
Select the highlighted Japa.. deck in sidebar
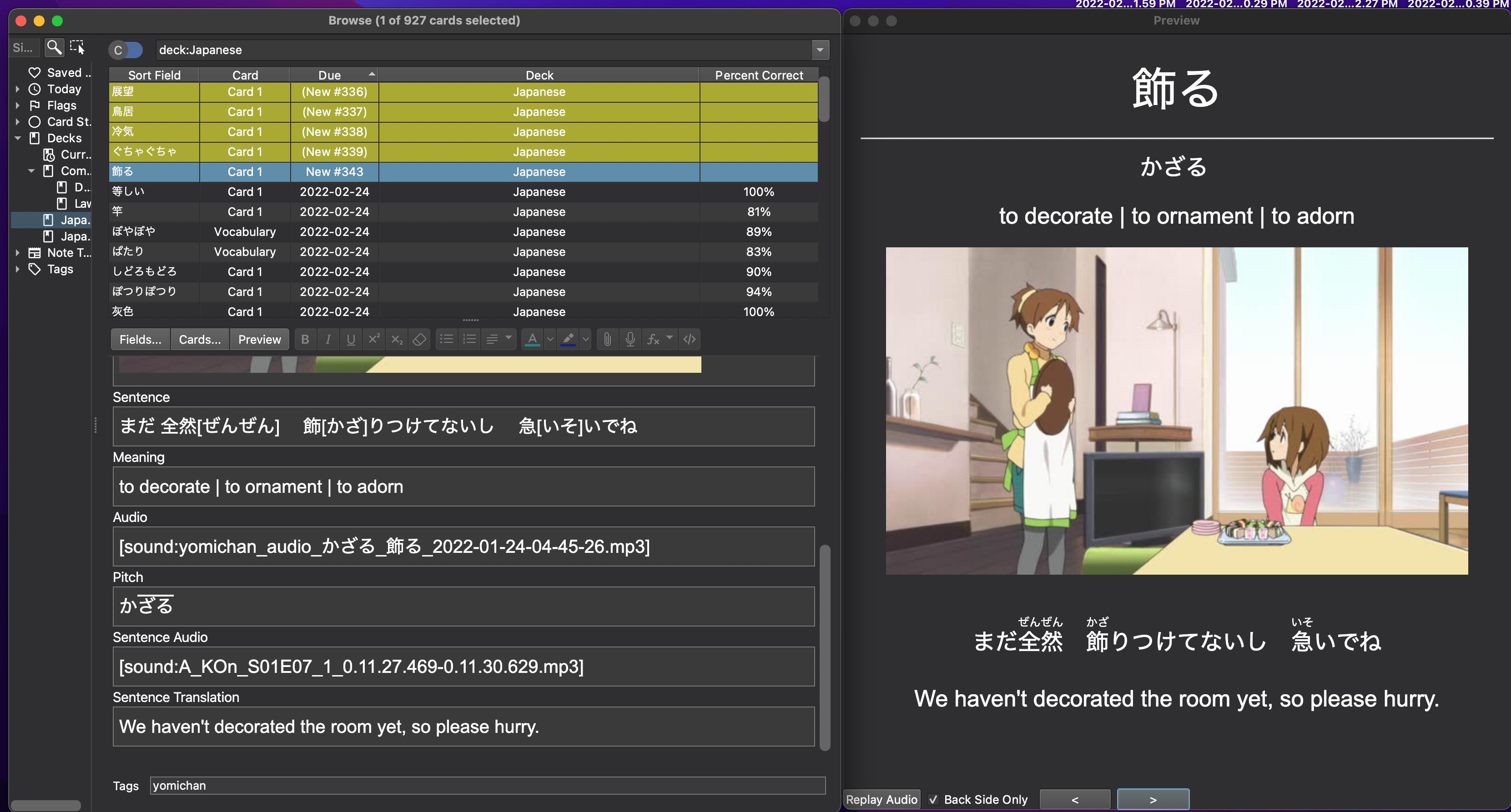(51, 220)
